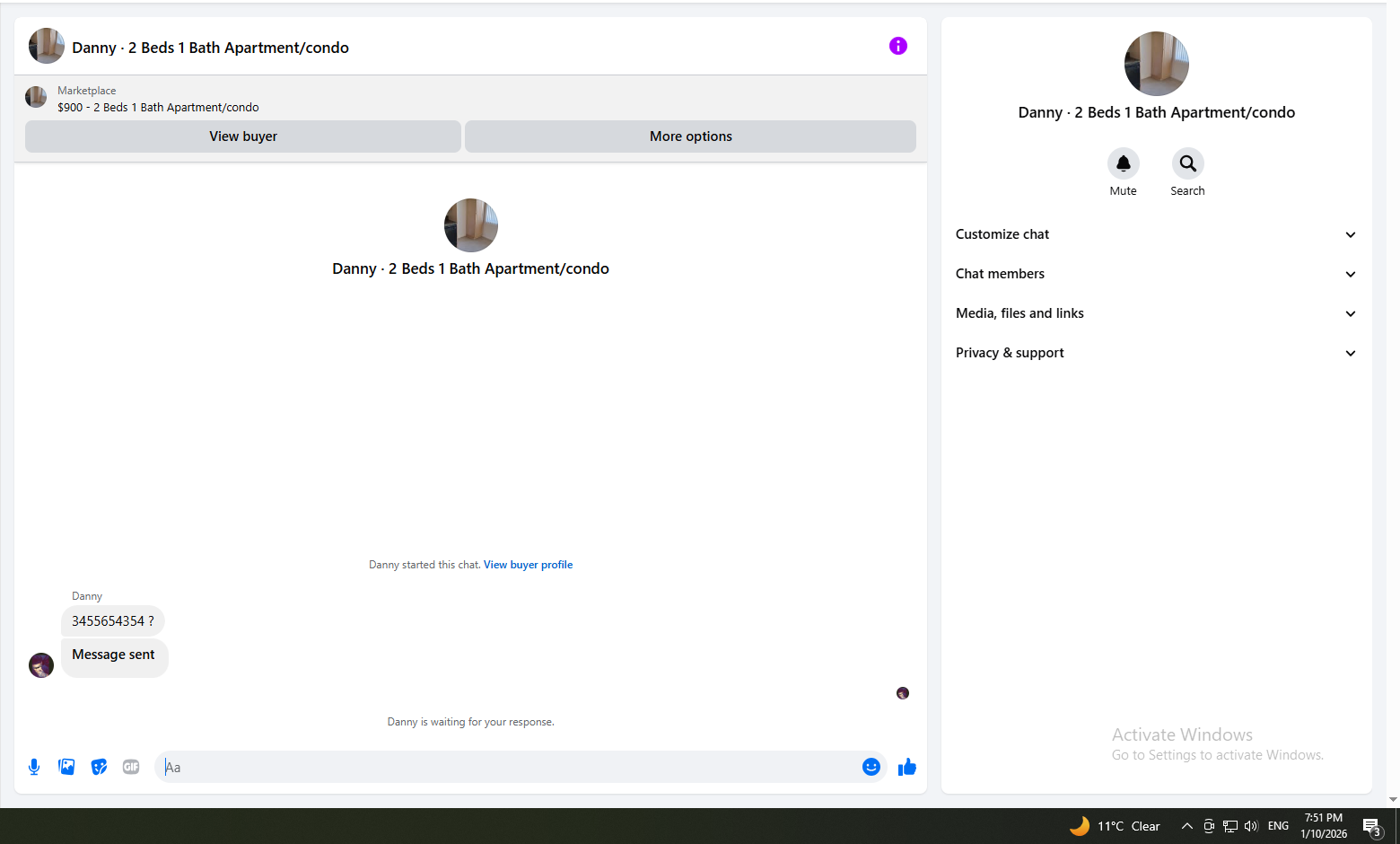1400x844 pixels.
Task: Choose a sticker from the sticker icon
Action: pyautogui.click(x=99, y=767)
